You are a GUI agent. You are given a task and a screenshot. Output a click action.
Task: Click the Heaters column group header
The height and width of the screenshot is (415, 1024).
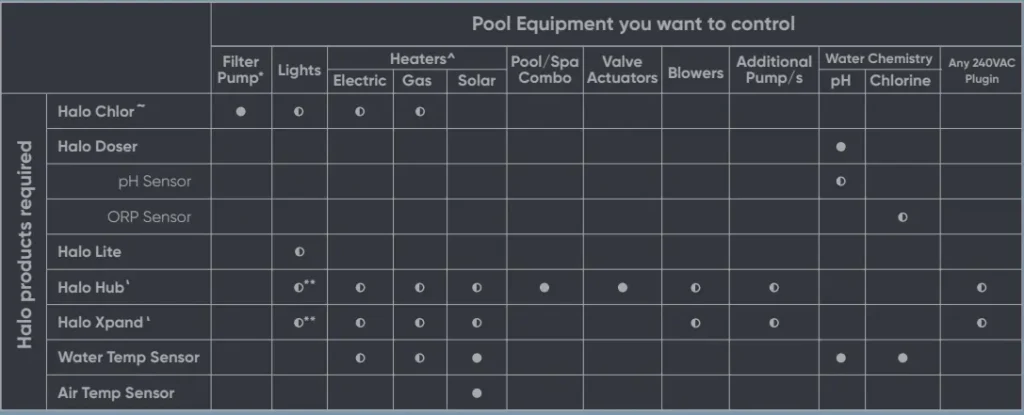click(x=416, y=59)
